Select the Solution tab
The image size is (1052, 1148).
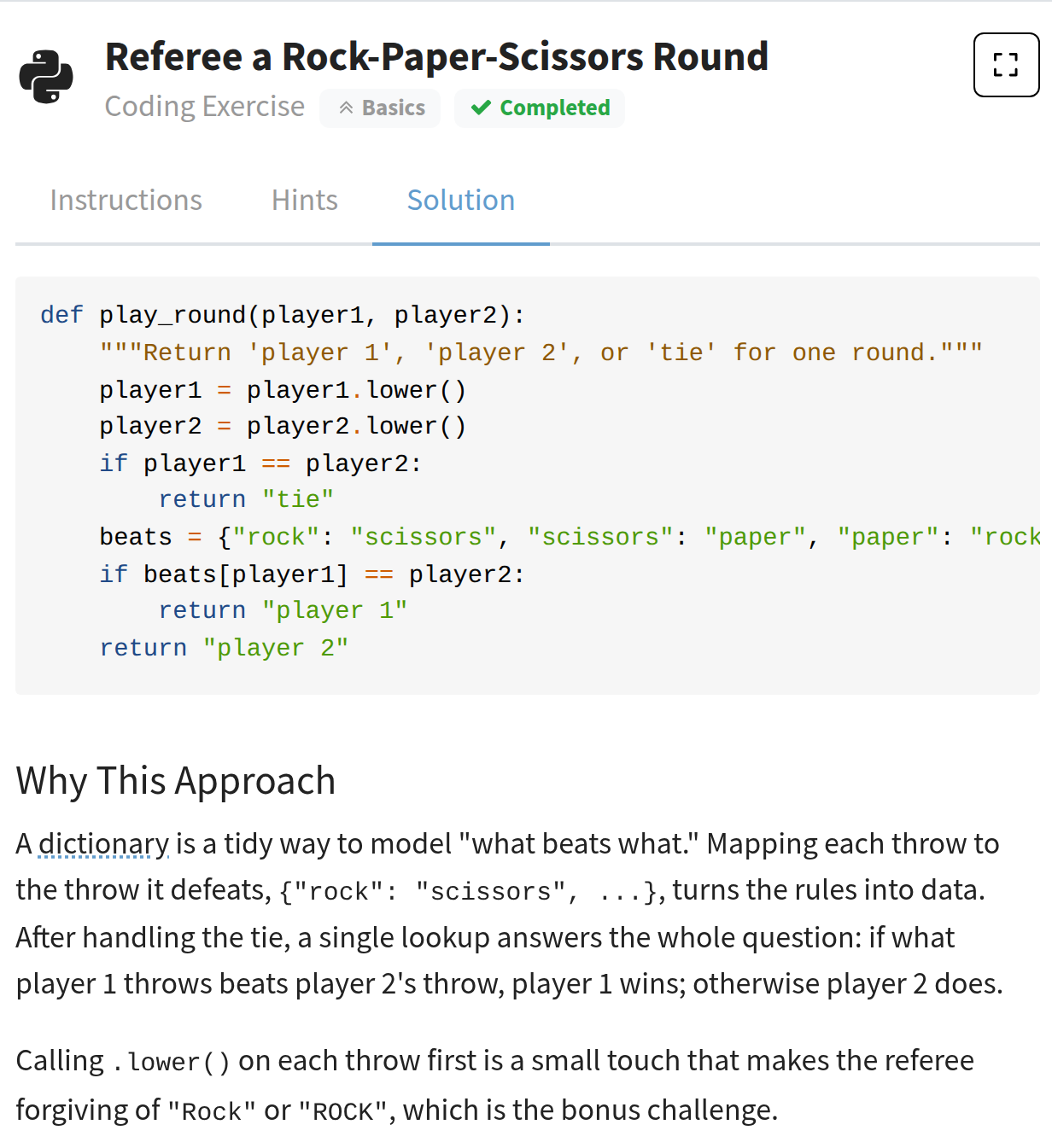(x=461, y=200)
